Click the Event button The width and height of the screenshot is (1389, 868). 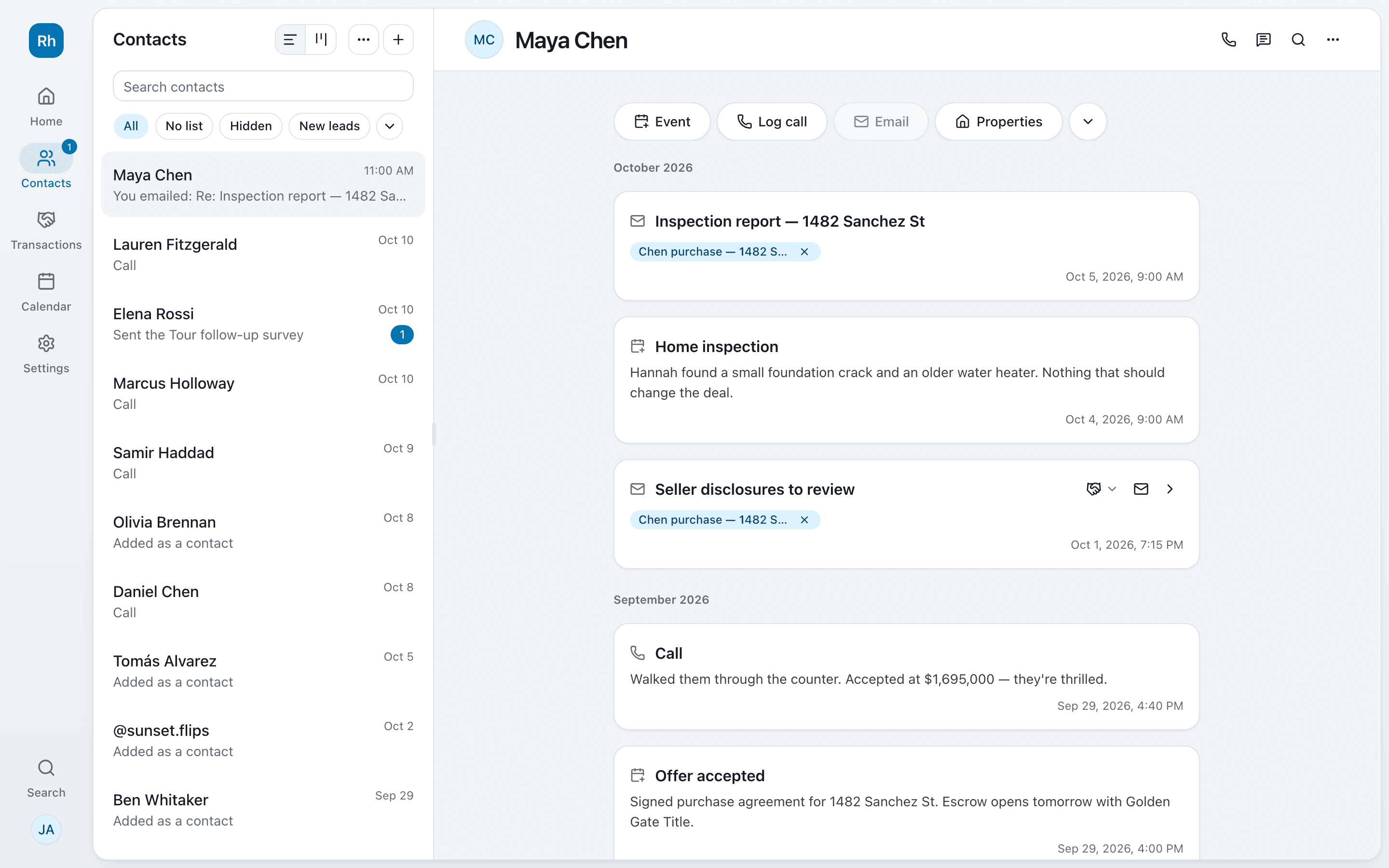662,122
